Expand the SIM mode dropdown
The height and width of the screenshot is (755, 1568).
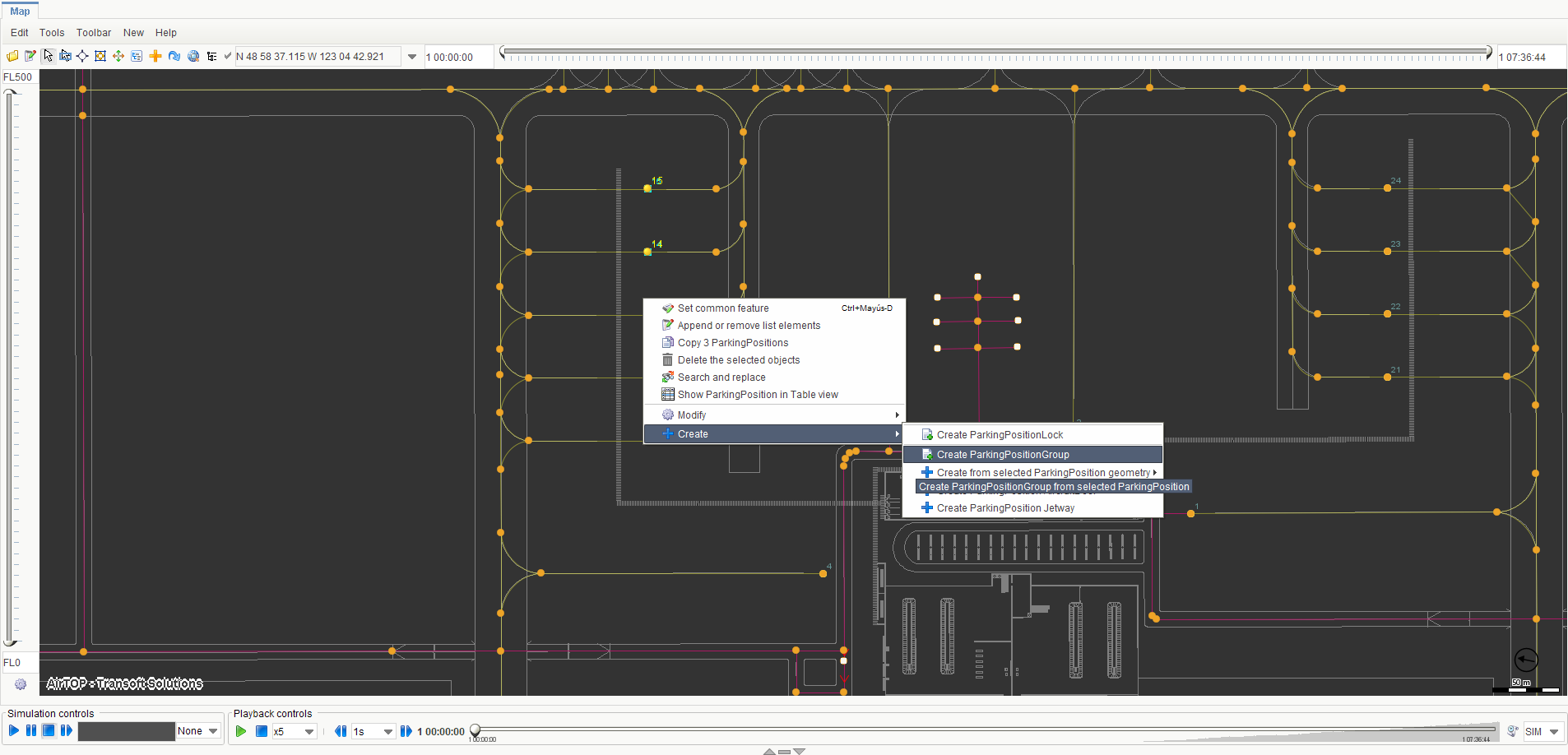[x=1554, y=731]
